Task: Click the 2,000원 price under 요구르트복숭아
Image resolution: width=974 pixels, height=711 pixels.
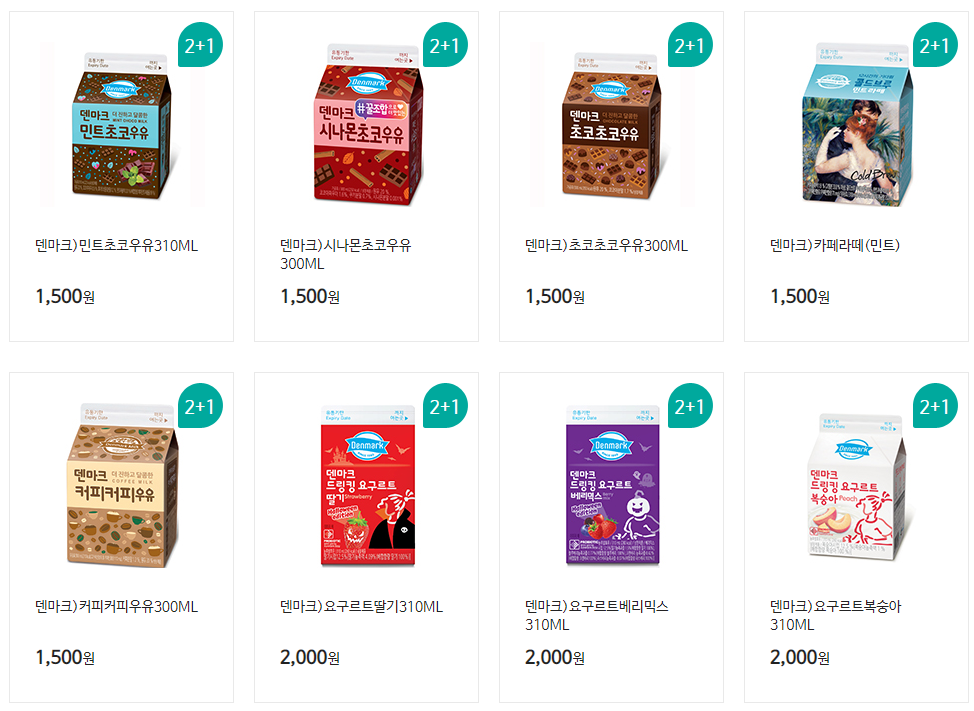Action: click(x=800, y=657)
